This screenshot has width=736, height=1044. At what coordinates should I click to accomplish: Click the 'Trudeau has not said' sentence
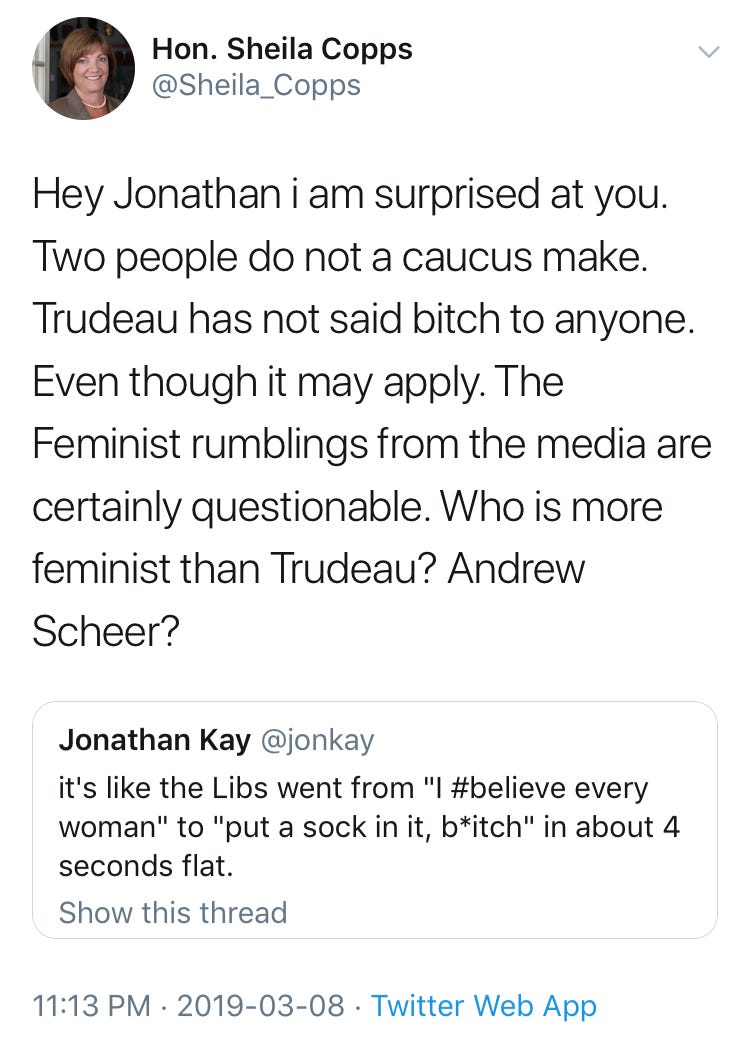[x=364, y=320]
